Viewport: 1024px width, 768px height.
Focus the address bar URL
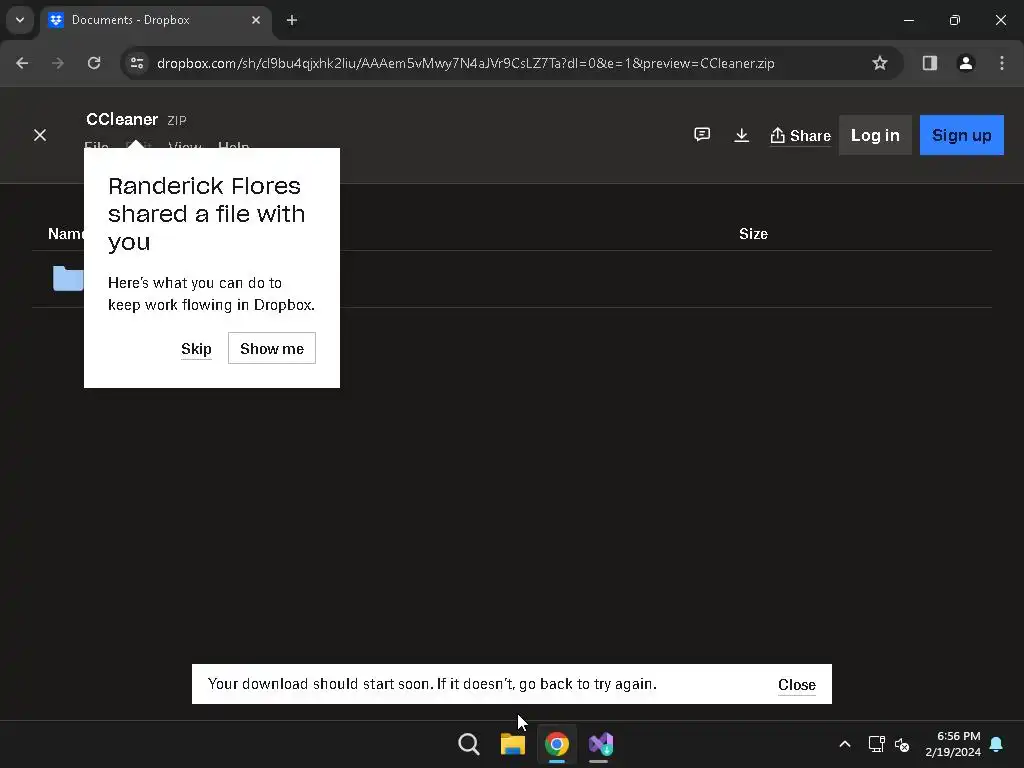(465, 63)
